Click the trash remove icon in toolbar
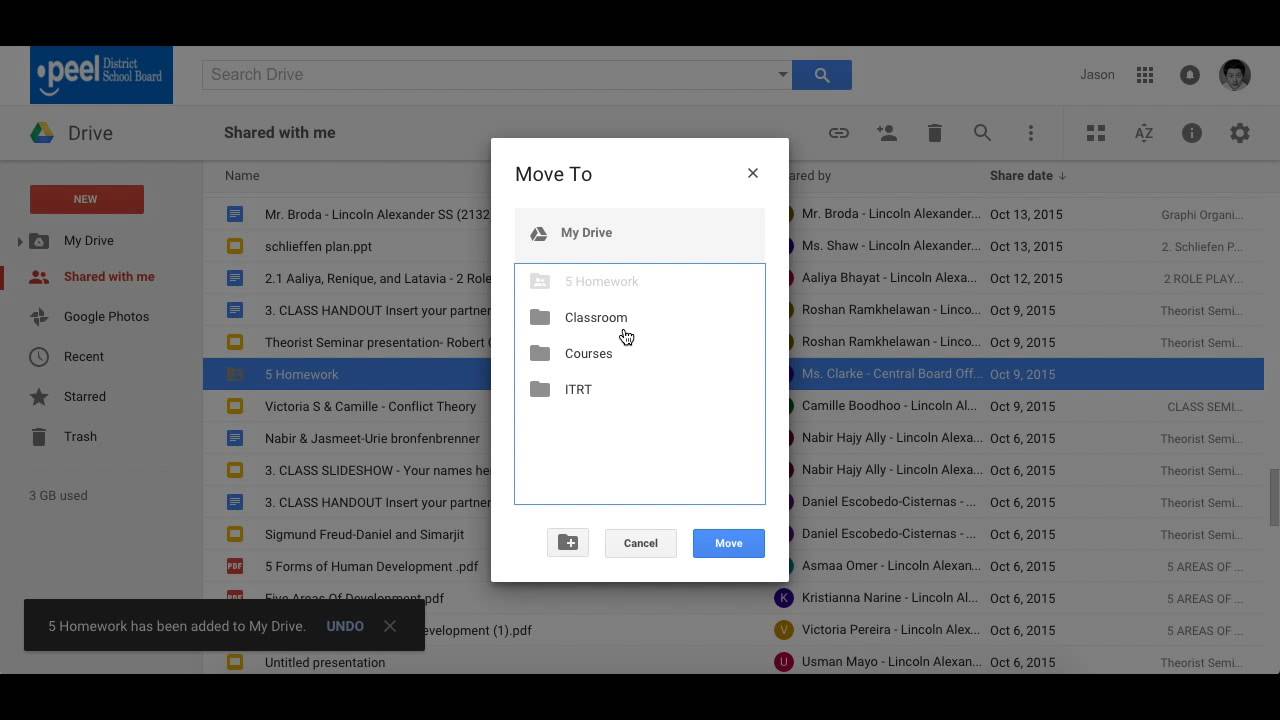Screen dimensions: 1280x720 pos(934,133)
